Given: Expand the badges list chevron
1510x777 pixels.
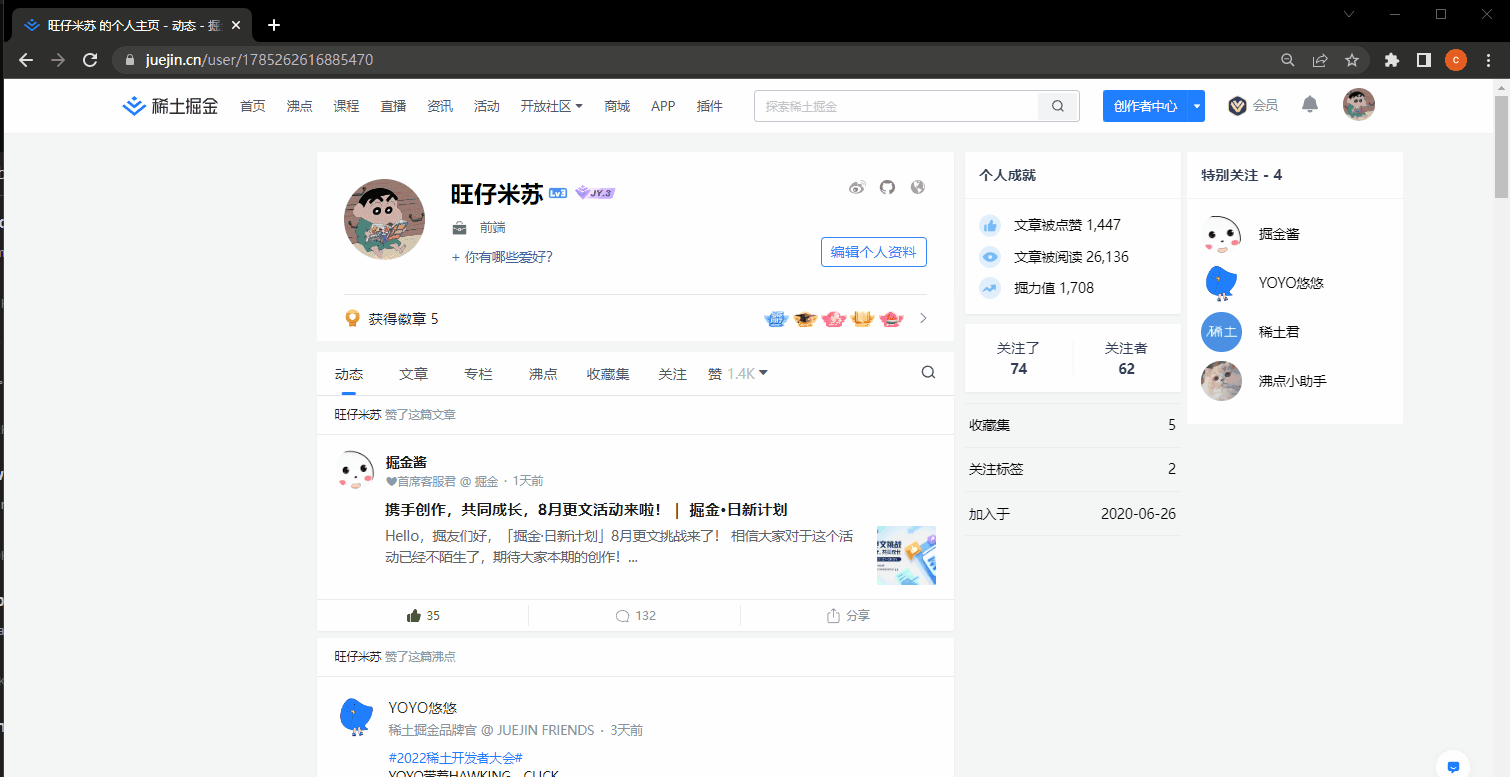Looking at the screenshot, I should pos(922,319).
